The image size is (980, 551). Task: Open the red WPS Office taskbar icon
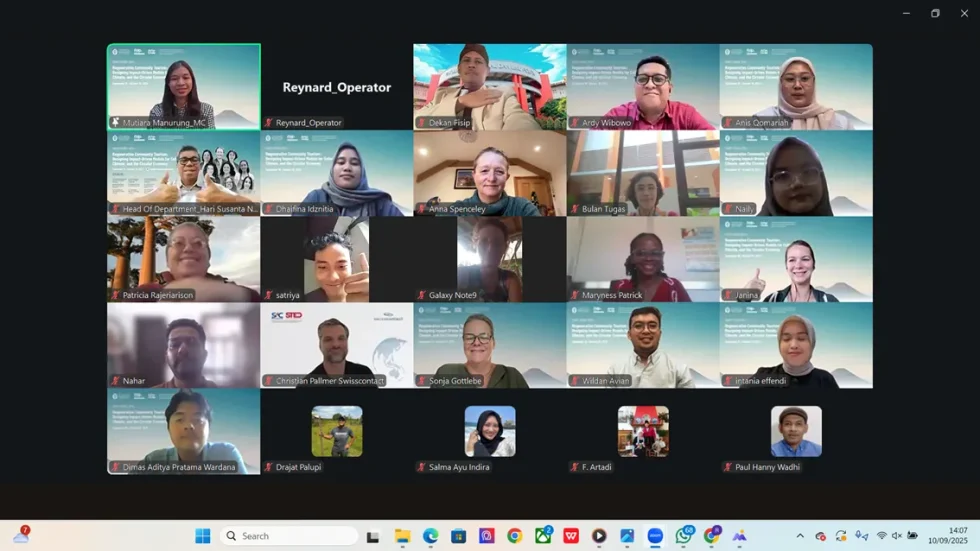571,536
